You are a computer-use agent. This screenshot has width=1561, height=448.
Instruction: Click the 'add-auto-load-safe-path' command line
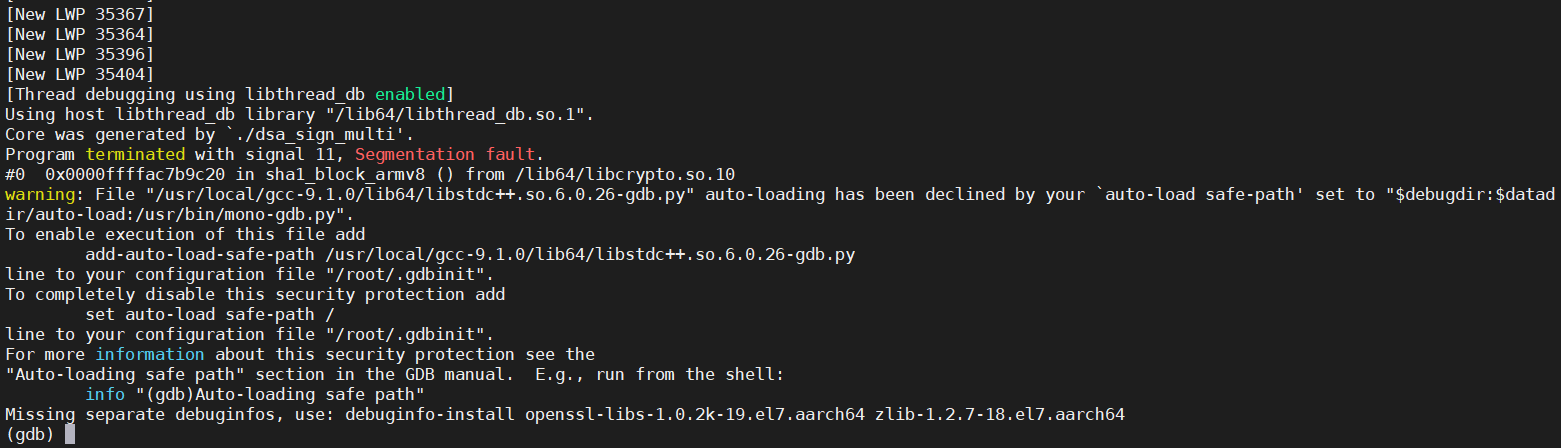470,254
